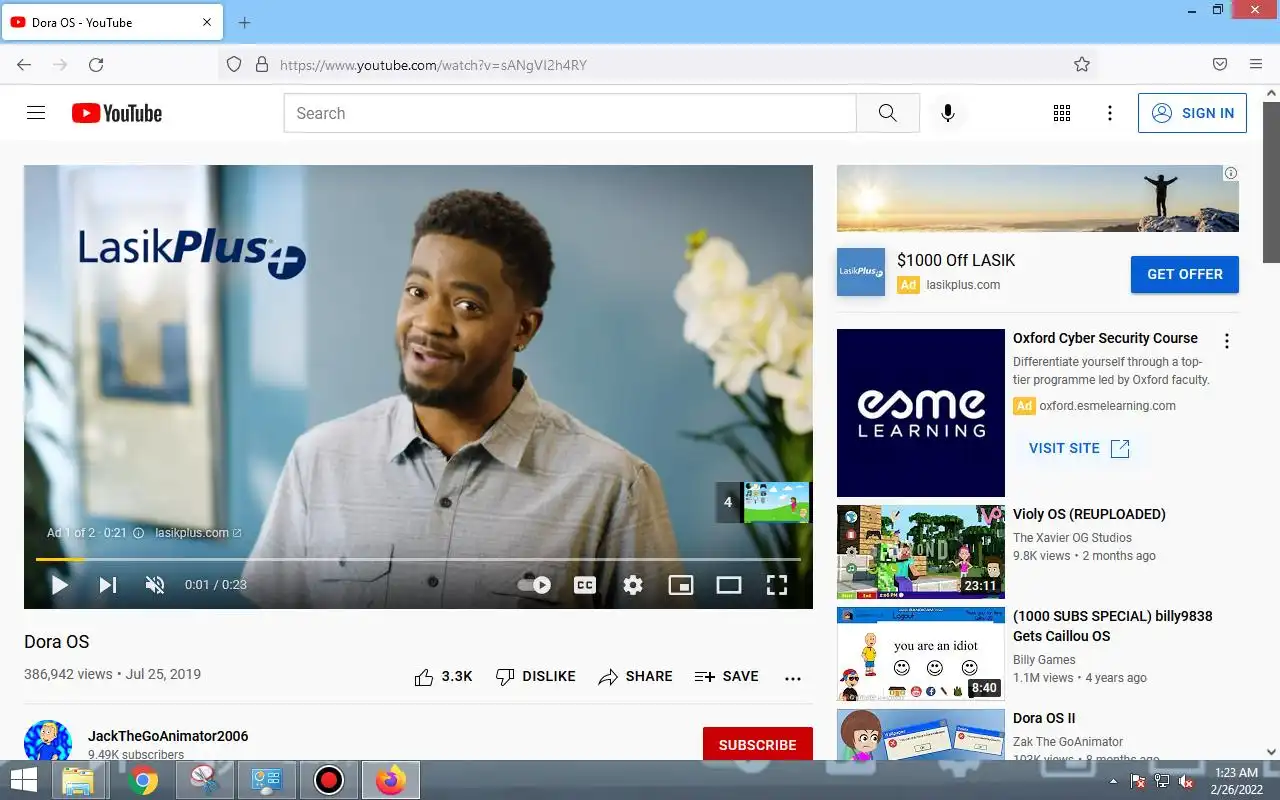Unmute the video player volume

pyautogui.click(x=155, y=585)
